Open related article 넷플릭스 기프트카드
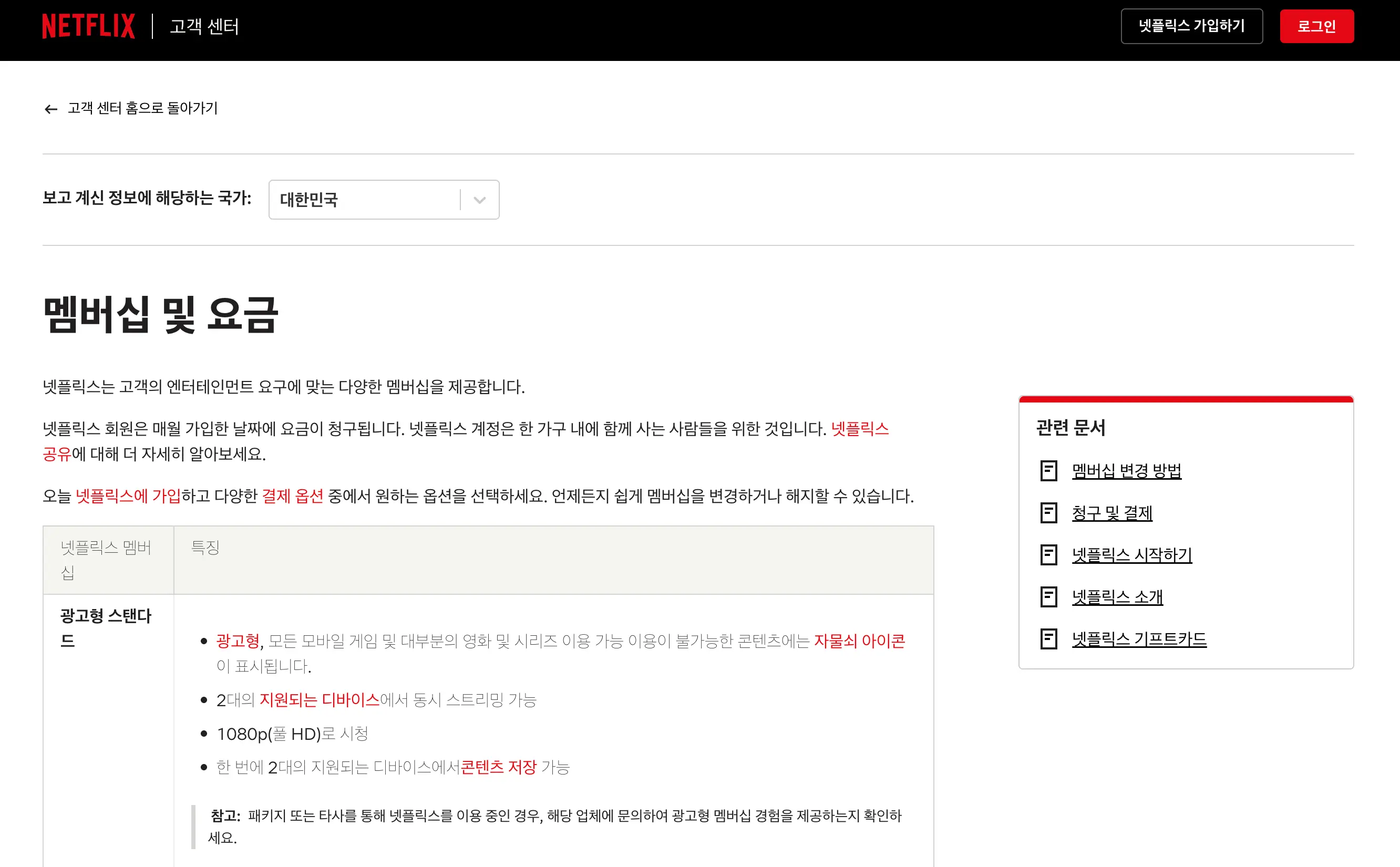The height and width of the screenshot is (867, 1400). [1139, 639]
